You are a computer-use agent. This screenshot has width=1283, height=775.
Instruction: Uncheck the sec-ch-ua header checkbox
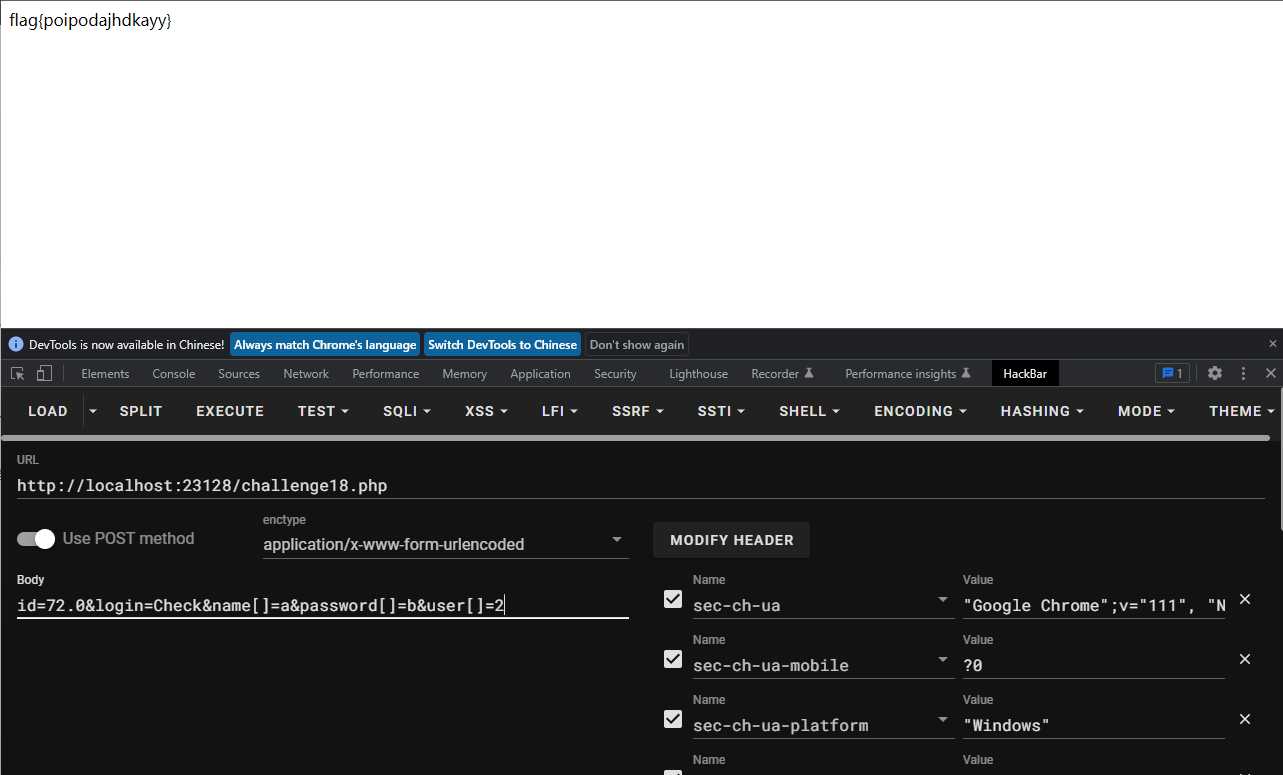[x=673, y=599]
